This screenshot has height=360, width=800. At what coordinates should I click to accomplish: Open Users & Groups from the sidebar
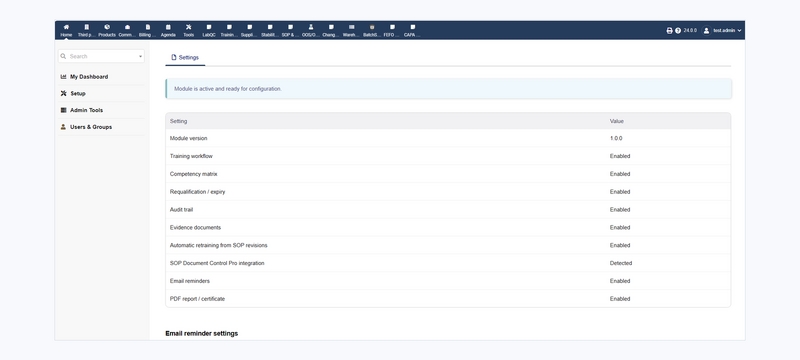point(91,127)
